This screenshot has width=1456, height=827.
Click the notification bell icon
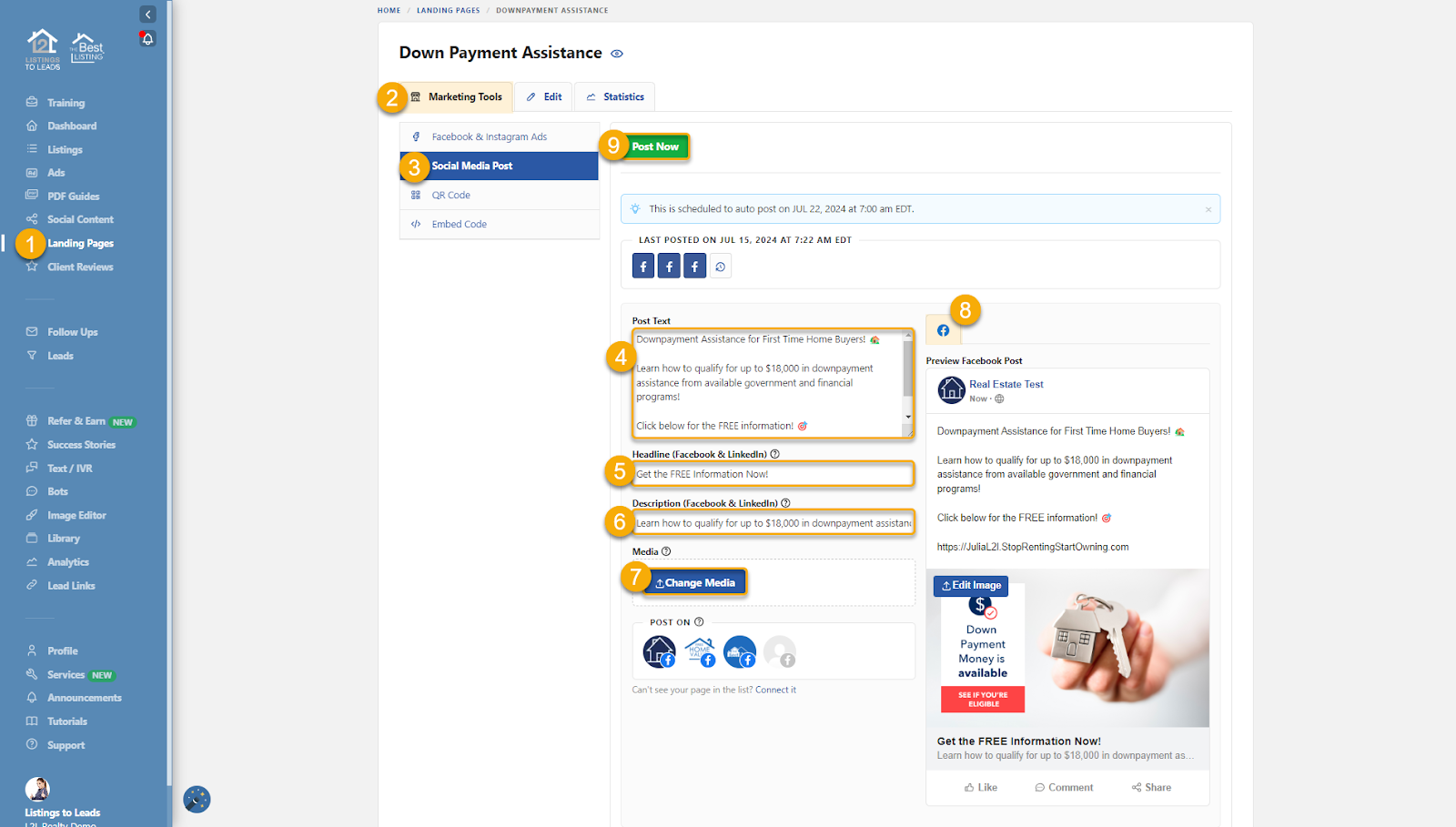coord(147,39)
